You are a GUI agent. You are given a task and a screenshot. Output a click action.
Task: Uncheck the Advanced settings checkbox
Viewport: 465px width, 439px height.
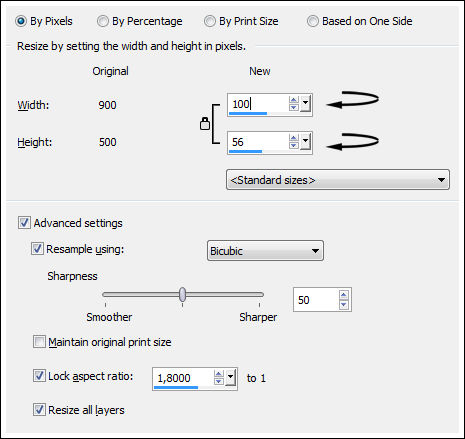tap(24, 223)
